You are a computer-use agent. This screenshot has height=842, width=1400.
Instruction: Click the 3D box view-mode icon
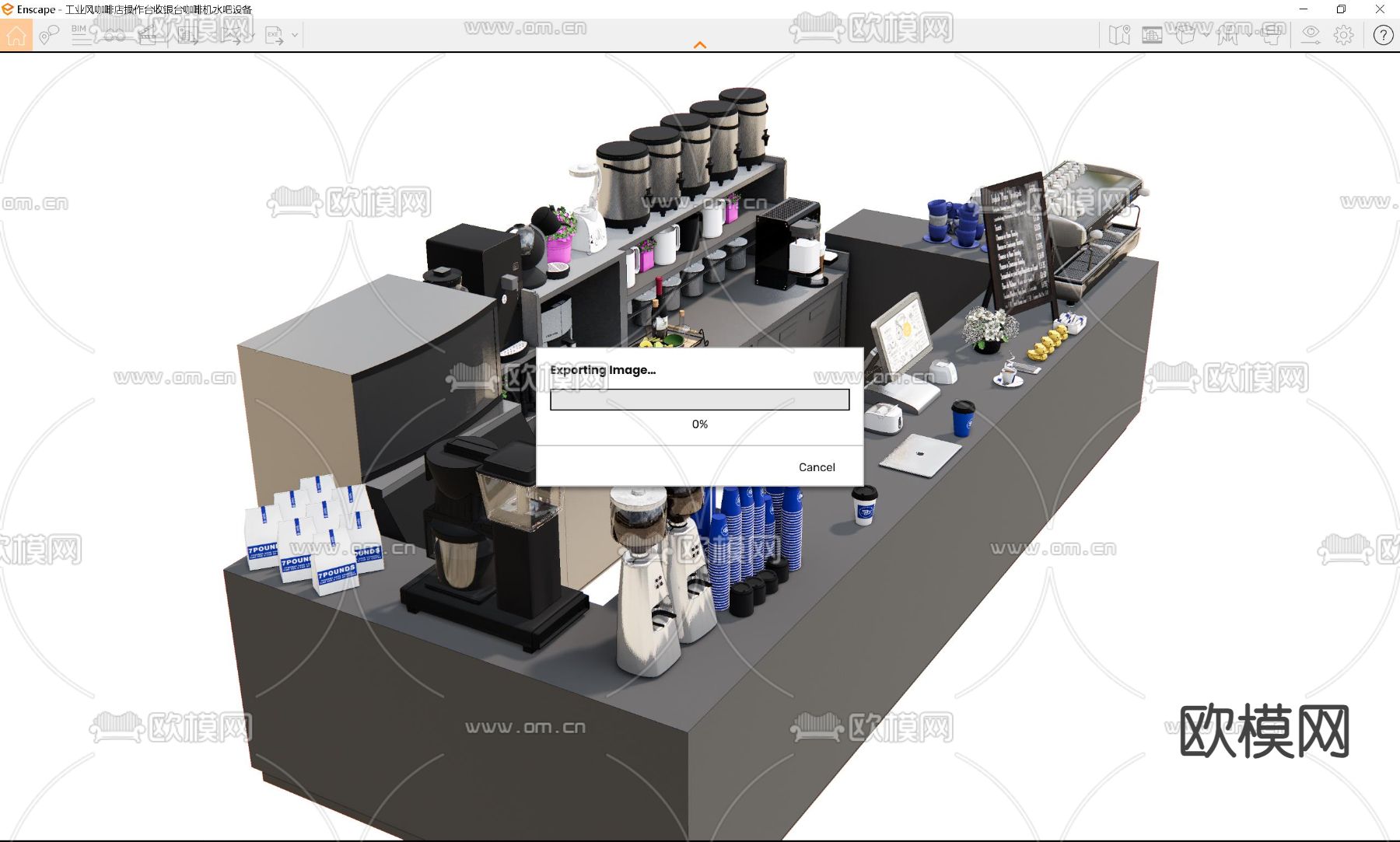coord(1185,35)
